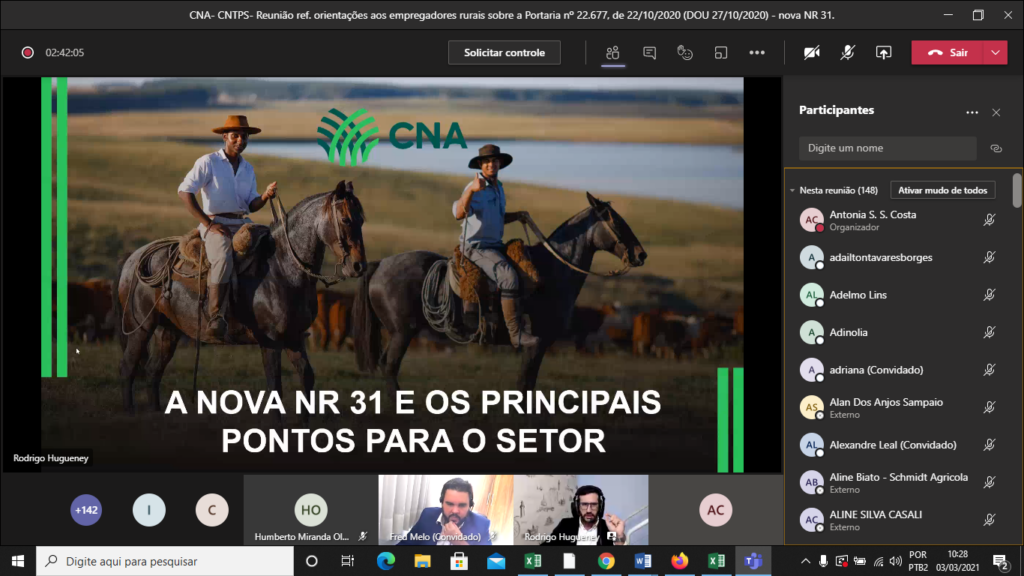Select Rodrigo Hugueney video tile
1024x576 pixels.
point(581,510)
